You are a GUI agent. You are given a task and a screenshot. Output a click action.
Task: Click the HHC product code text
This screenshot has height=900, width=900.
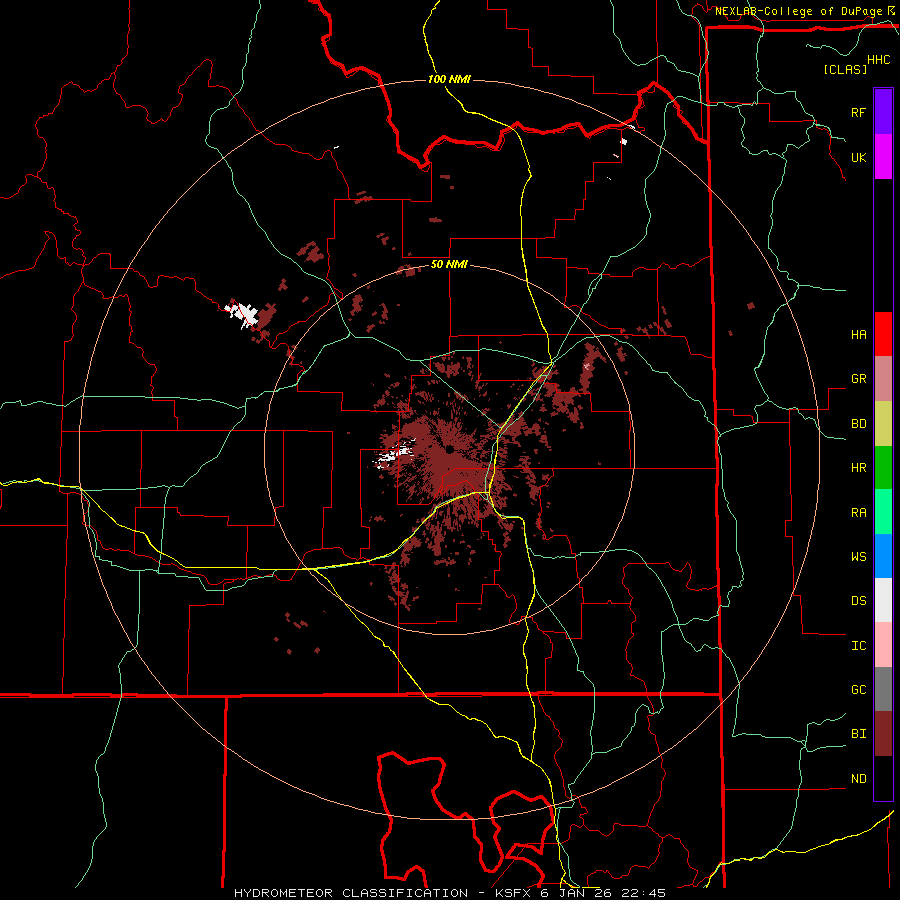coord(878,60)
